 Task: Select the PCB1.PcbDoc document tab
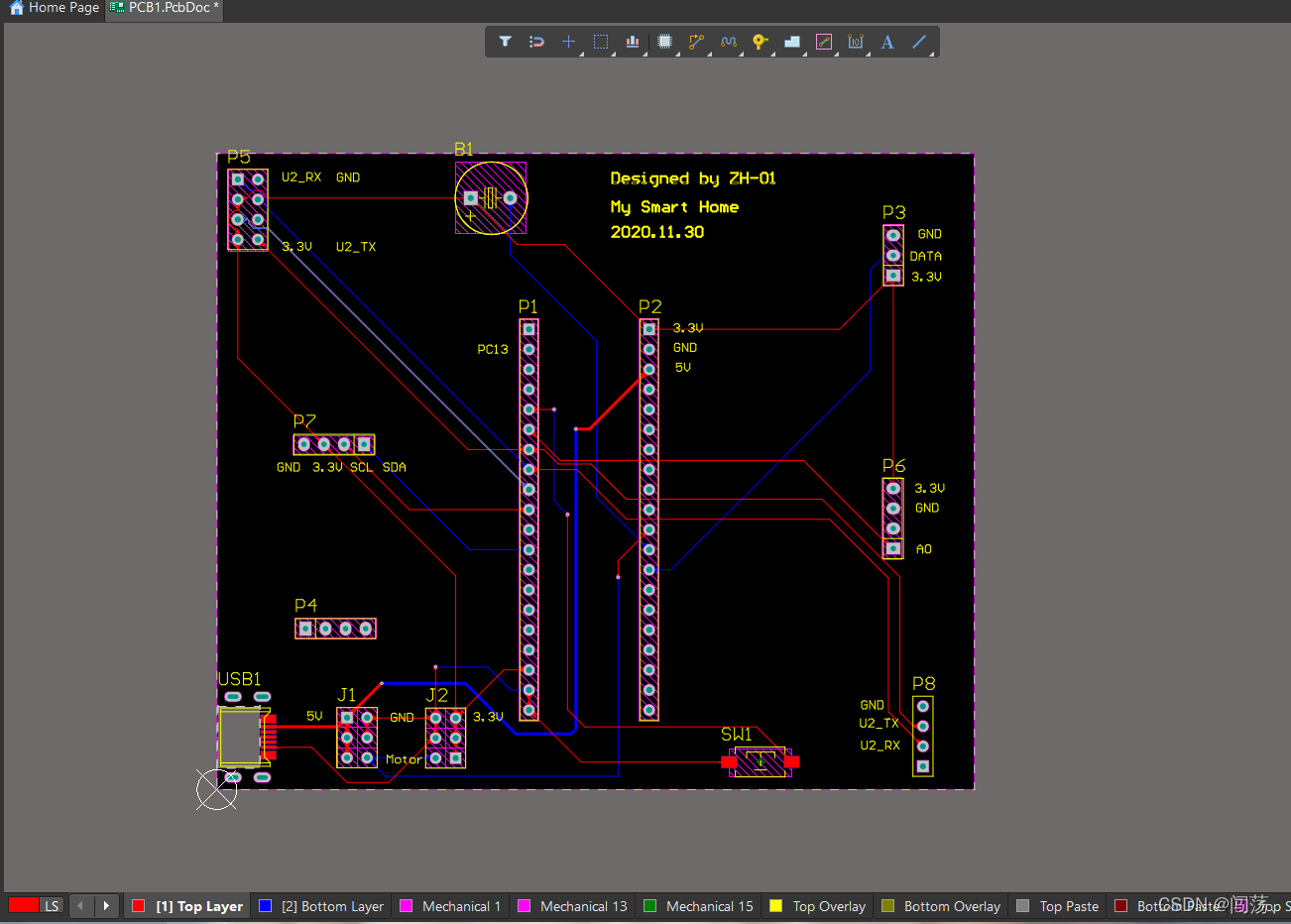(x=164, y=8)
